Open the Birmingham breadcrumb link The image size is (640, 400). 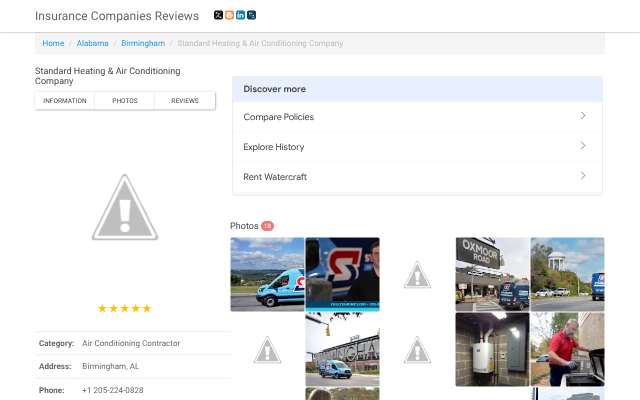[143, 43]
